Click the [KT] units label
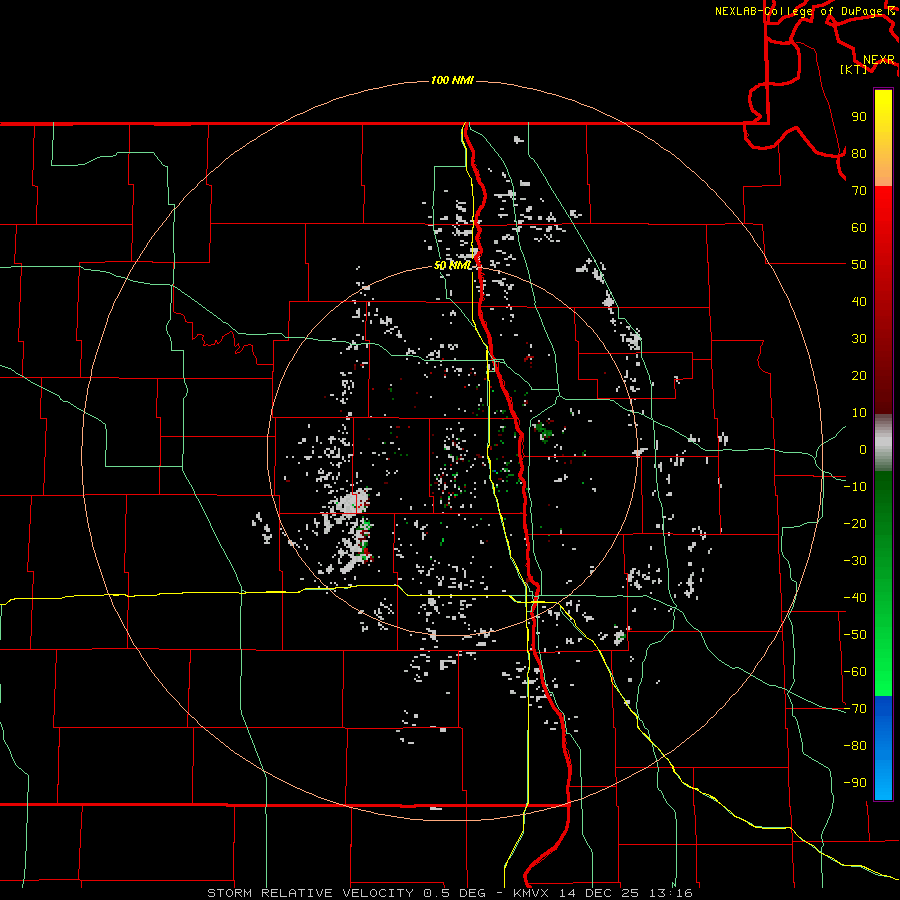900x900 pixels. point(854,69)
